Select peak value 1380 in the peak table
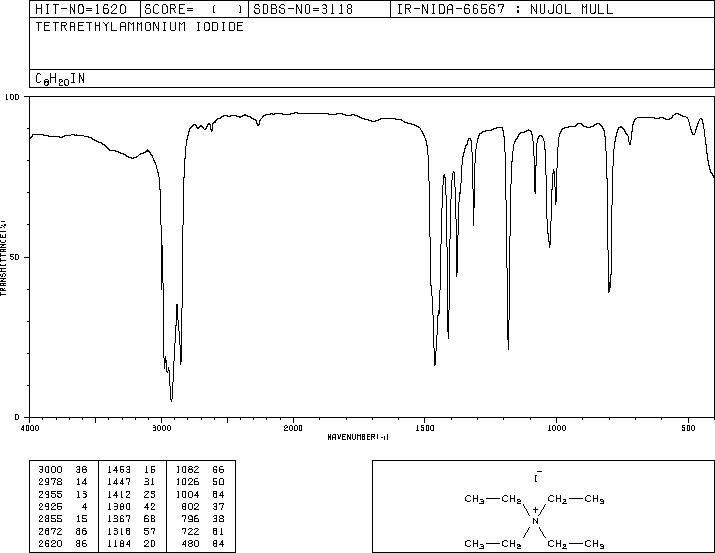The width and height of the screenshot is (715, 553). (x=119, y=506)
